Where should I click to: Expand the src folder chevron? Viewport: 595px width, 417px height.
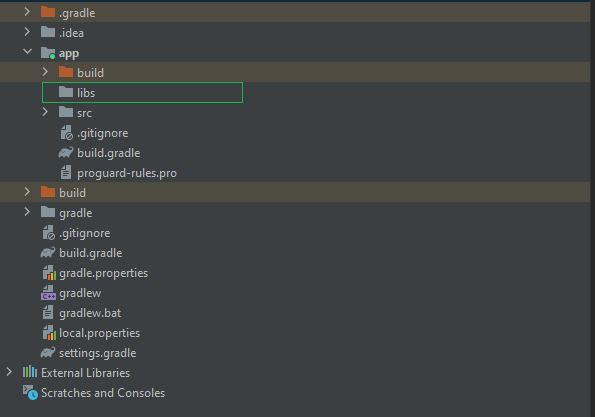coord(45,112)
